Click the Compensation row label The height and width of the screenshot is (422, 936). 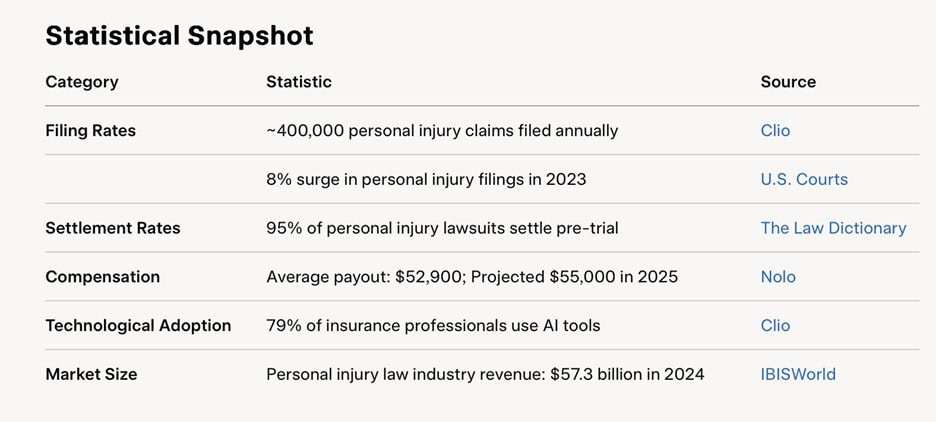coord(102,277)
